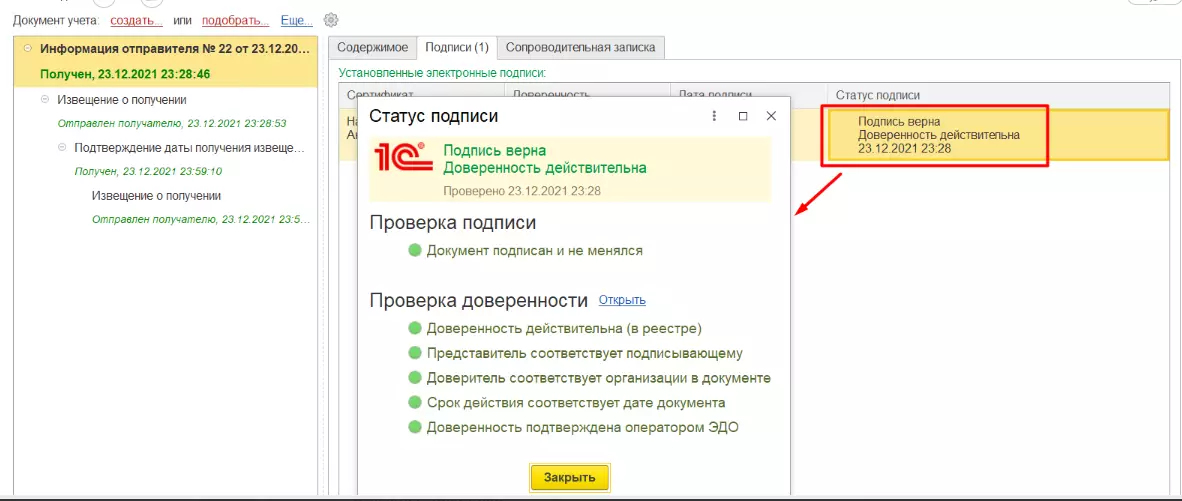Click 'Срок действия соответствует дате документа' text

pyautogui.click(x=576, y=402)
